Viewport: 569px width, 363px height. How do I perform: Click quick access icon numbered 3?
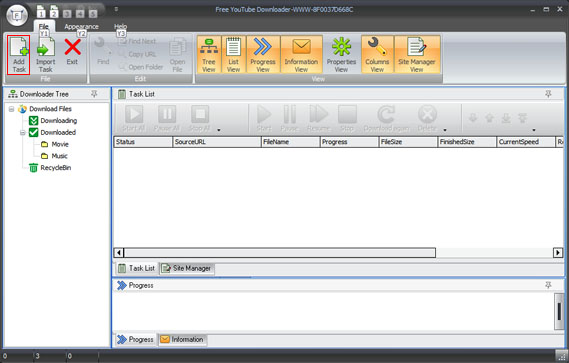coord(67,14)
